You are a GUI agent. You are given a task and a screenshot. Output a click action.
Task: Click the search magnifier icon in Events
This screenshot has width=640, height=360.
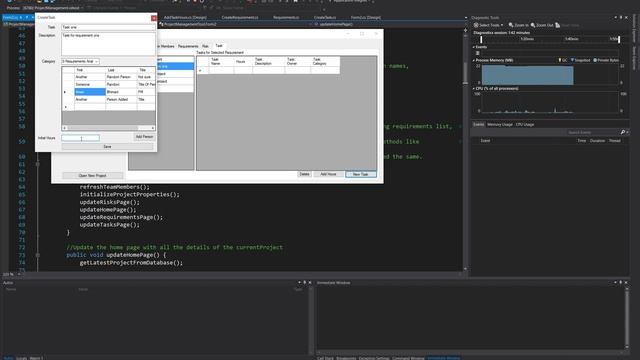(623, 132)
